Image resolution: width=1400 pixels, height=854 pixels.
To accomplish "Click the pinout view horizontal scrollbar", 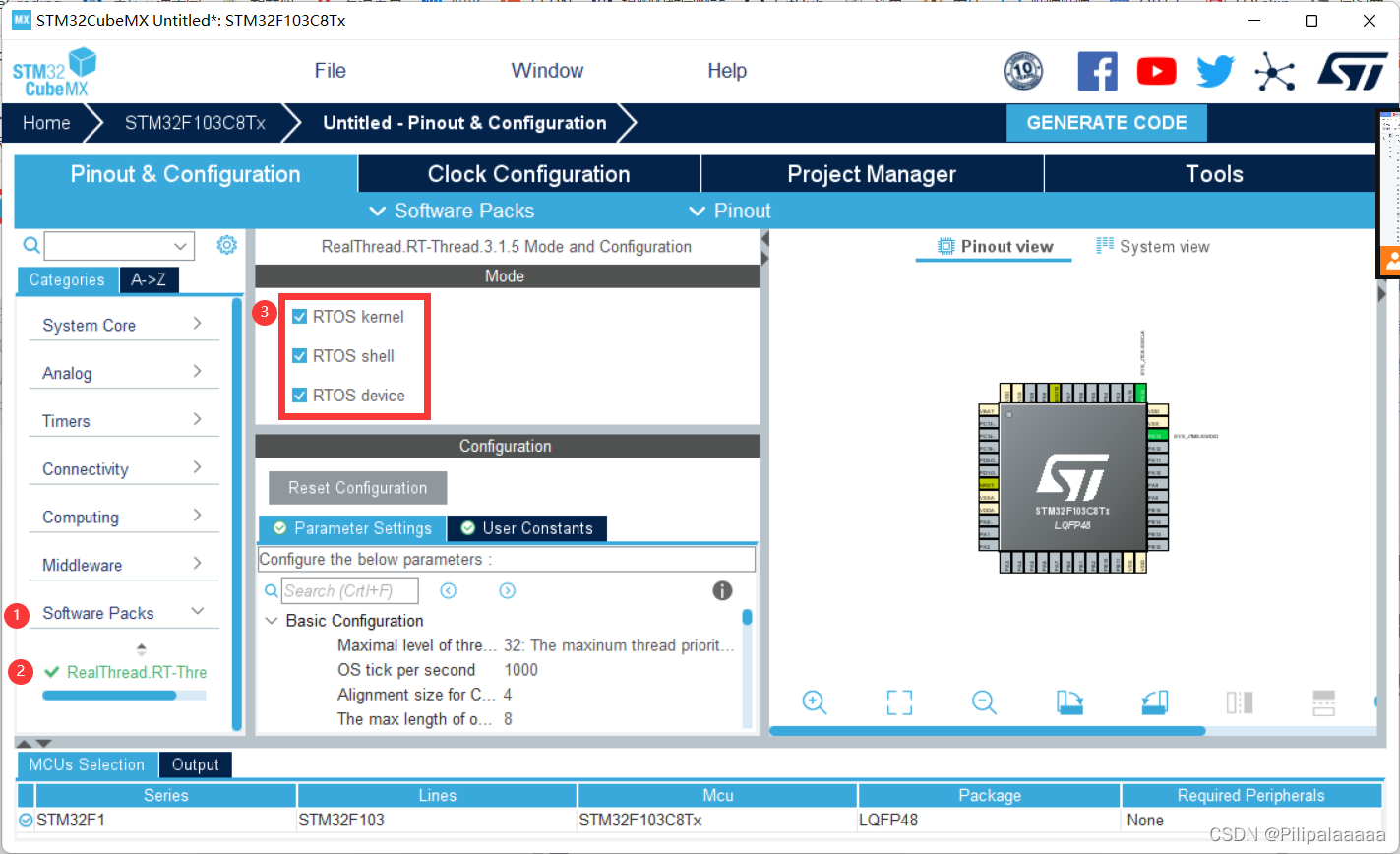I will 987,731.
